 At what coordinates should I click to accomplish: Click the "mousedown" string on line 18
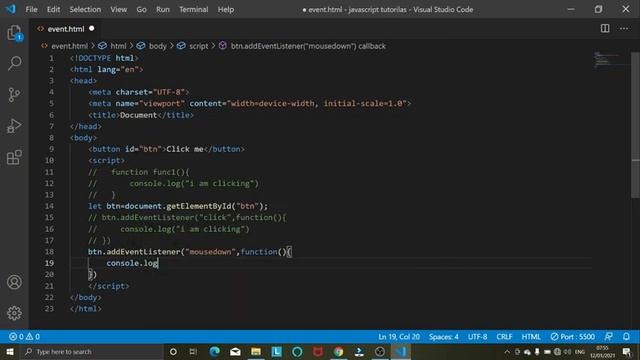click(x=210, y=252)
